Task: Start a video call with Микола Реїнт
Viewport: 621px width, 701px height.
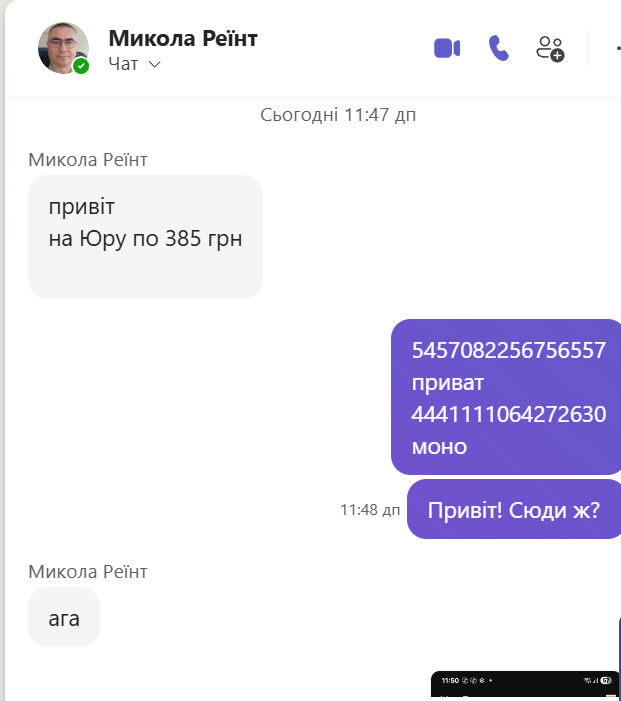Action: click(x=447, y=48)
